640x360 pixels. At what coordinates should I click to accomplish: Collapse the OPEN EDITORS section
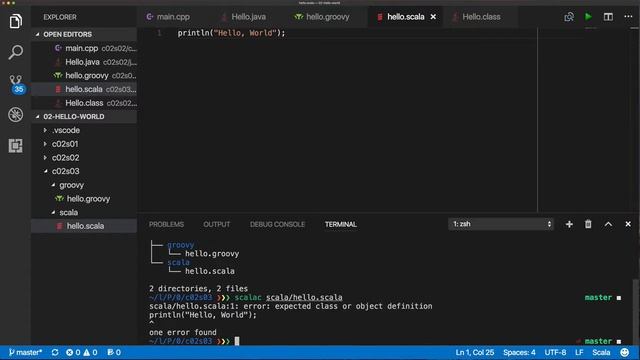tap(84, 34)
